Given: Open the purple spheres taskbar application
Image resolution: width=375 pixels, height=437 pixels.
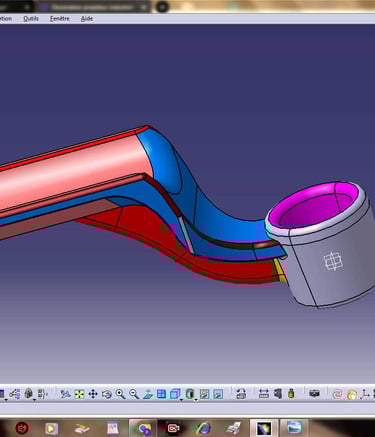Looking at the screenshot, I should point(144,428).
